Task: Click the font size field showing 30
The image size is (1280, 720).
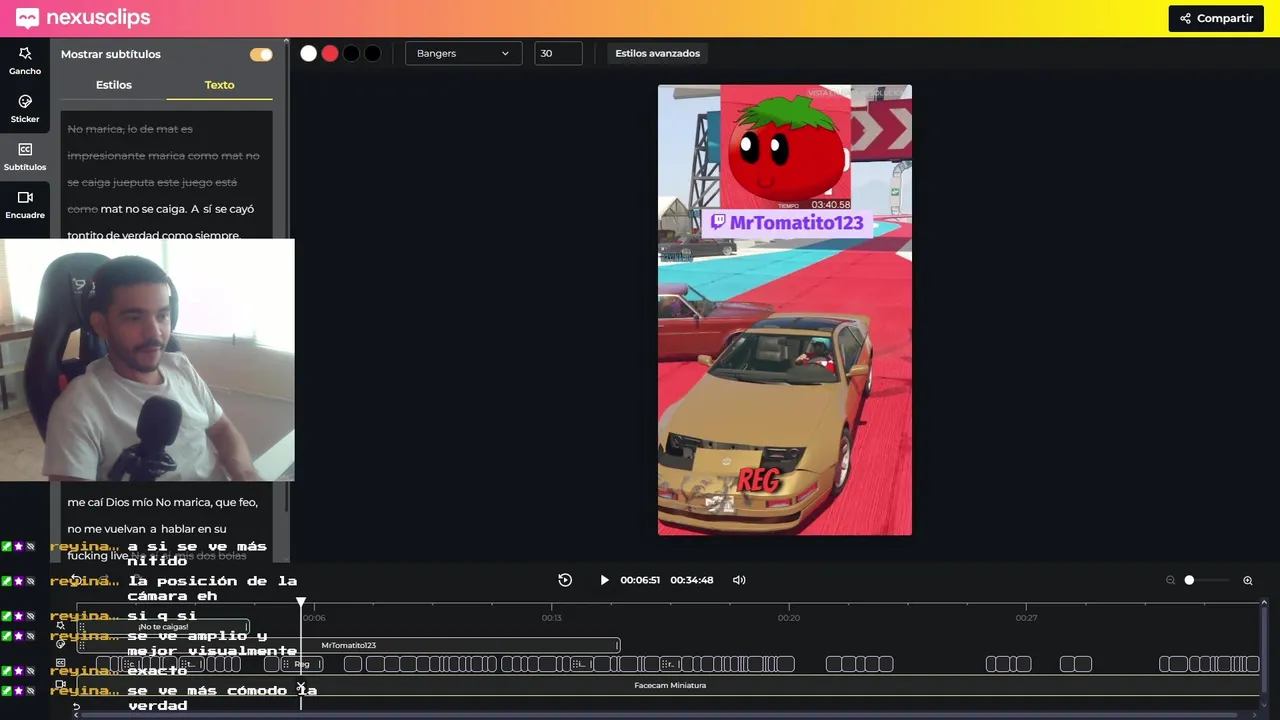Action: [x=558, y=53]
